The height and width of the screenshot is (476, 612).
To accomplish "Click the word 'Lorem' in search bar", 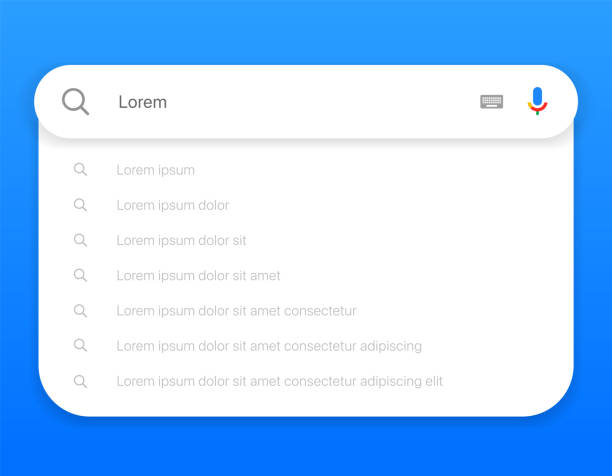I will pyautogui.click(x=142, y=102).
